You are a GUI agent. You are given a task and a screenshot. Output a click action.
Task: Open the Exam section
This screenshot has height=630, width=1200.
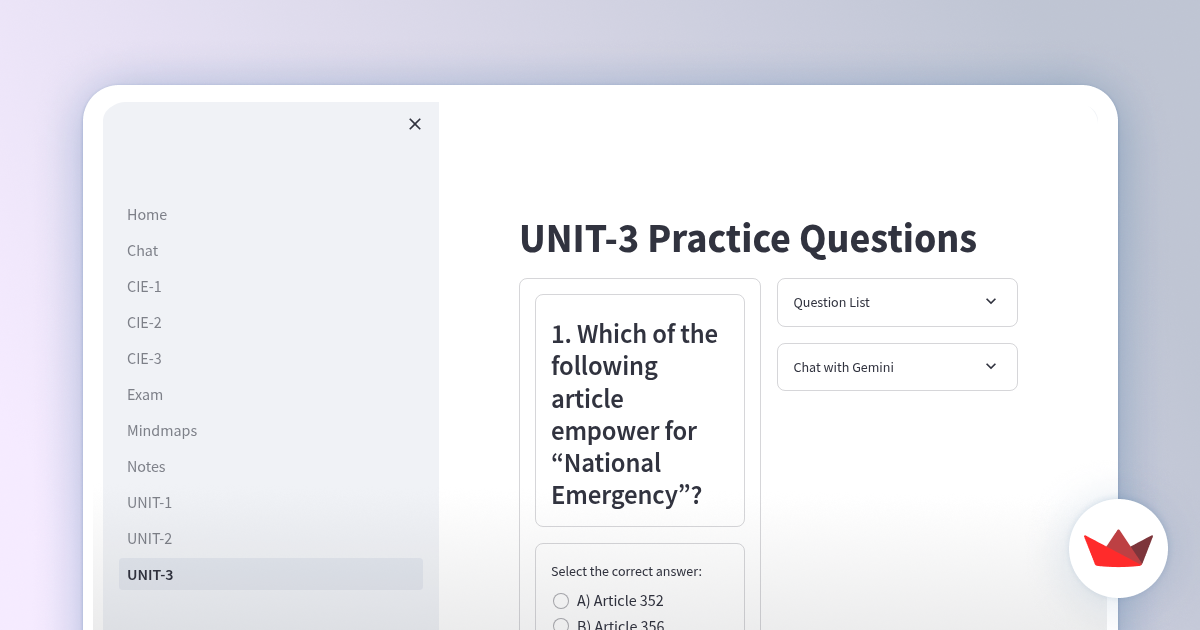click(x=145, y=394)
